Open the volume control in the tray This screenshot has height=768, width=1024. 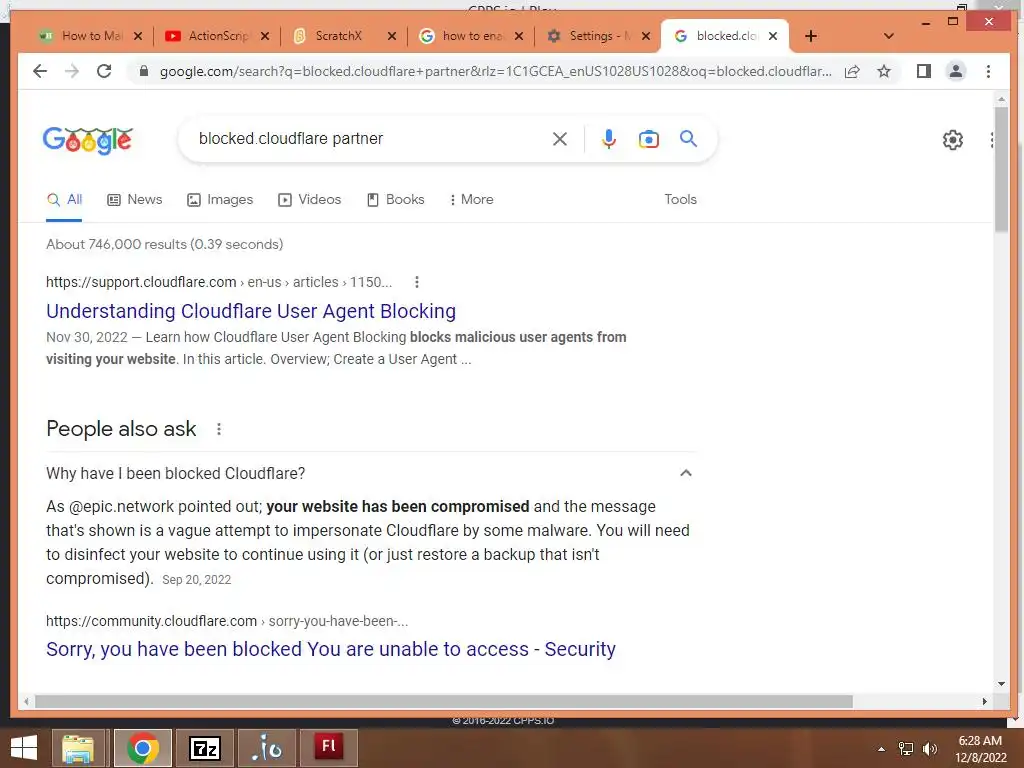[929, 749]
